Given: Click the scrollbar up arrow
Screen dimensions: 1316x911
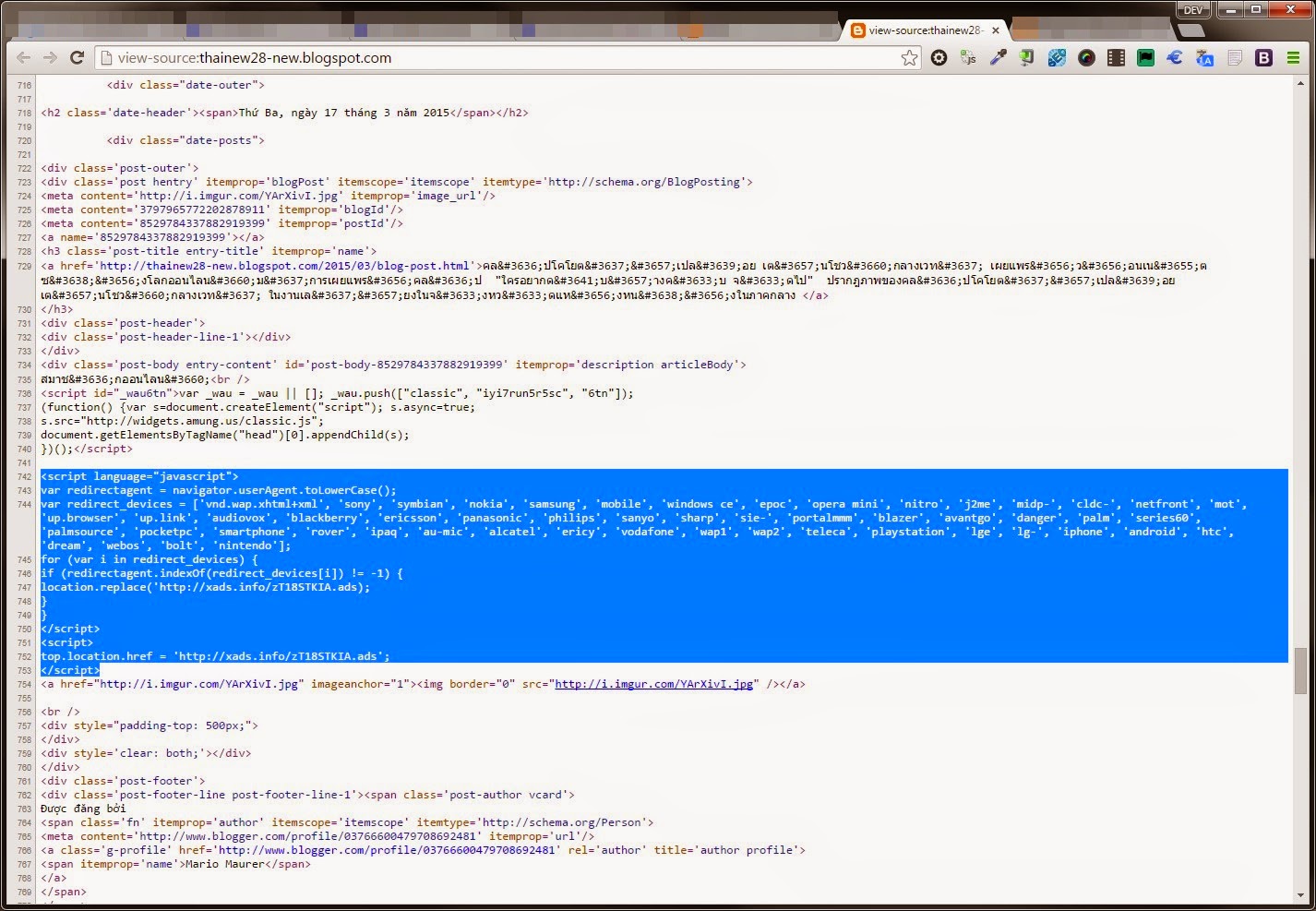Looking at the screenshot, I should [x=1300, y=83].
